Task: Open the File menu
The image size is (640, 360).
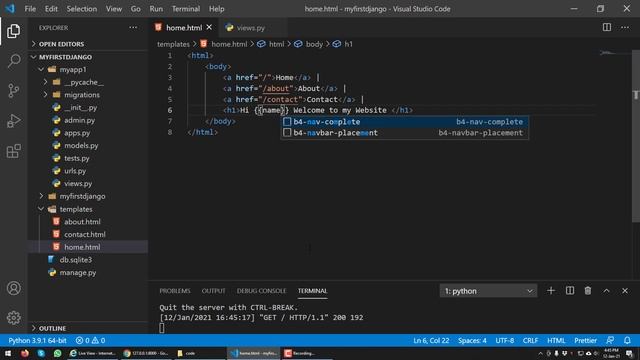Action: [30, 9]
